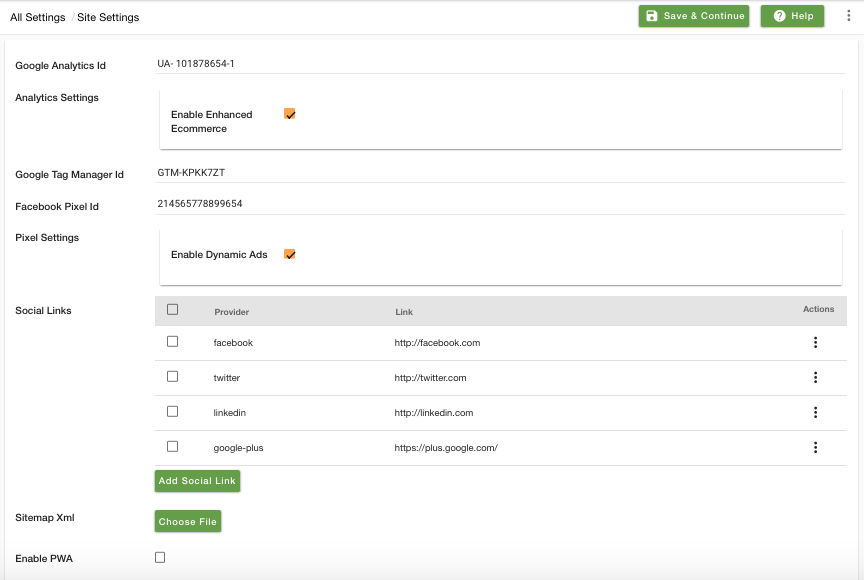
Task: Select all social links header checkbox
Action: point(172,310)
